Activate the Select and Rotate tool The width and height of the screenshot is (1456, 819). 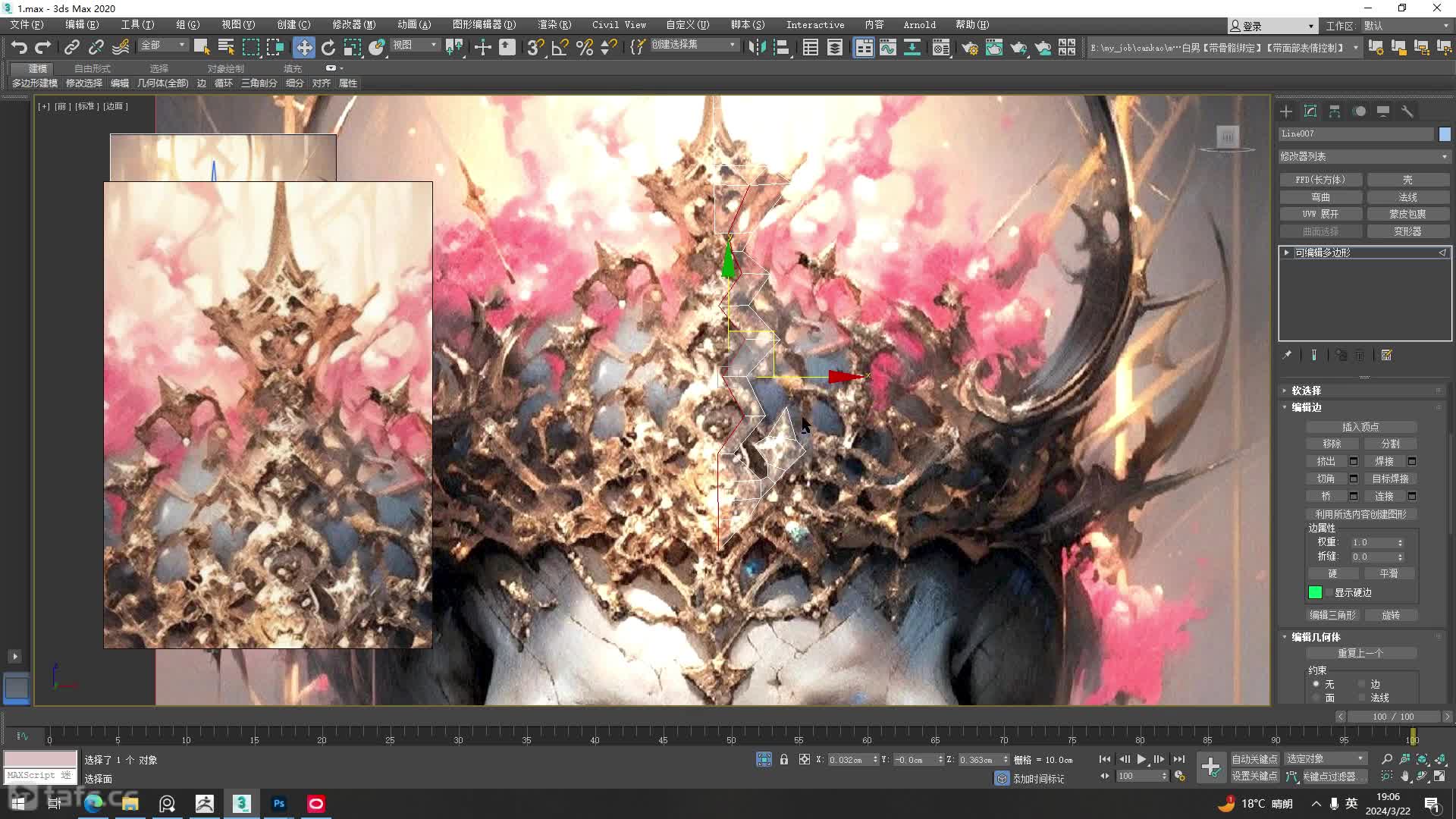click(x=328, y=48)
